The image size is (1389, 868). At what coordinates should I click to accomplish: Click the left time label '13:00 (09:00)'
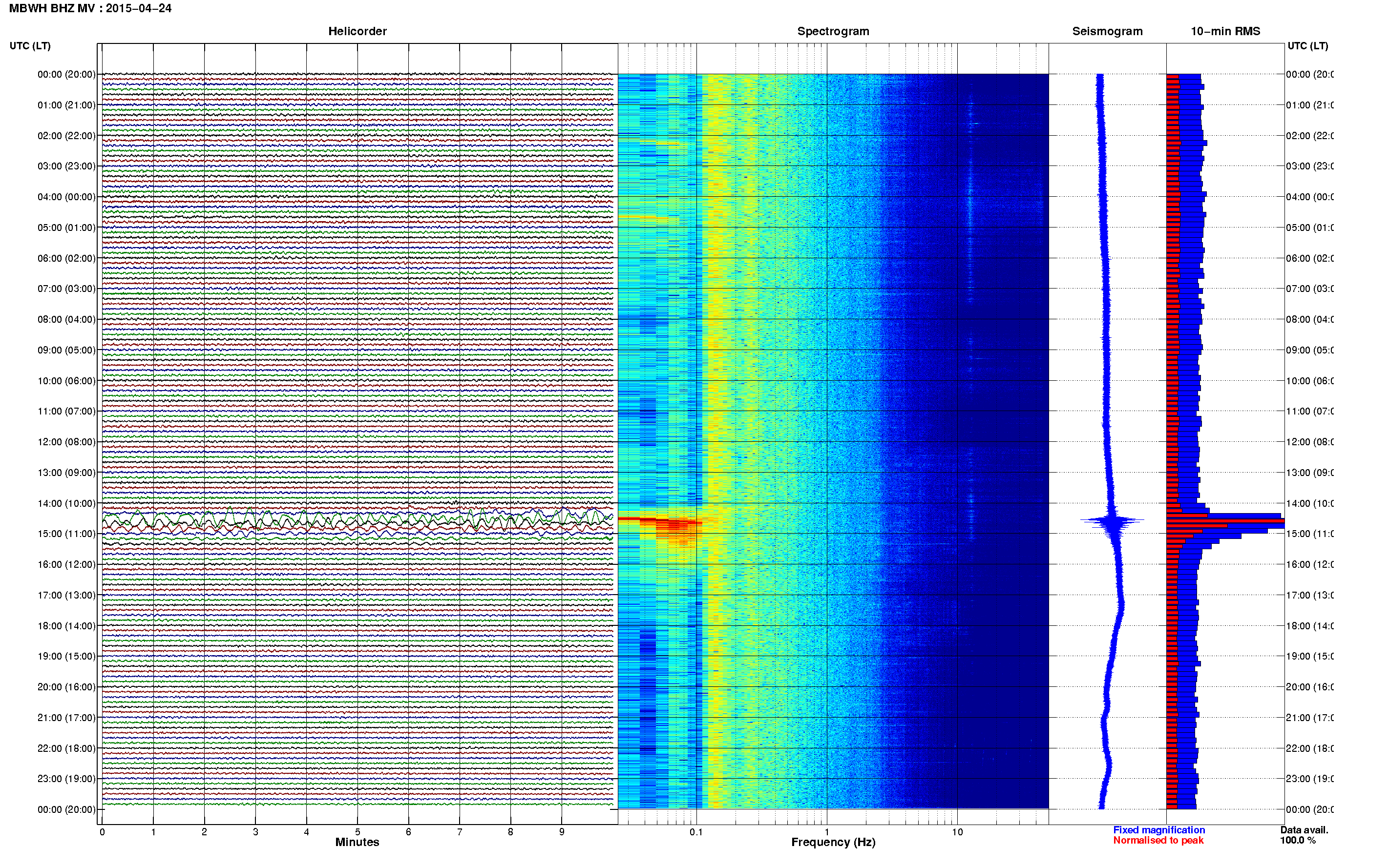(66, 473)
